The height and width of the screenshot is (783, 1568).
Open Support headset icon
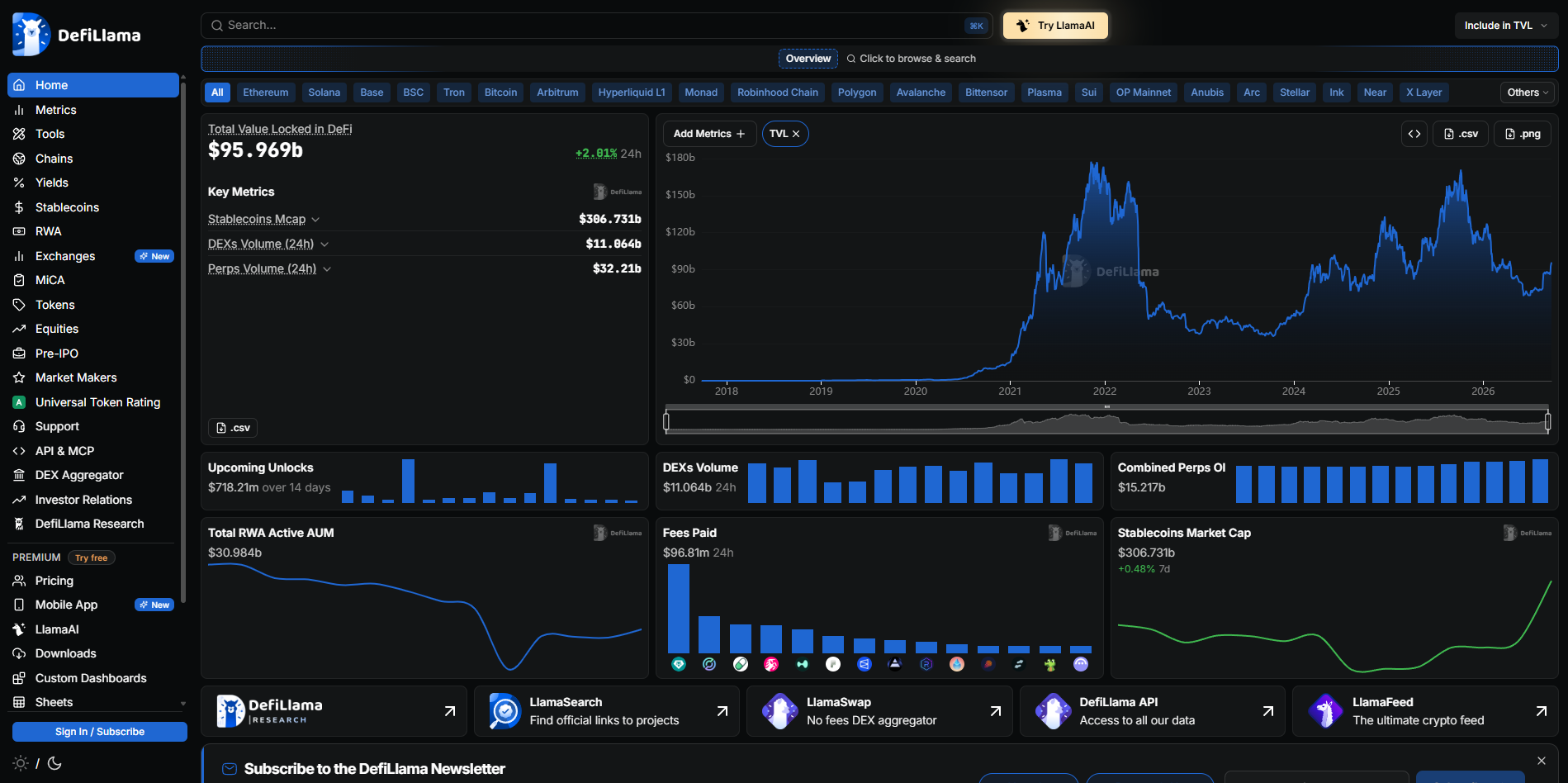[19, 426]
